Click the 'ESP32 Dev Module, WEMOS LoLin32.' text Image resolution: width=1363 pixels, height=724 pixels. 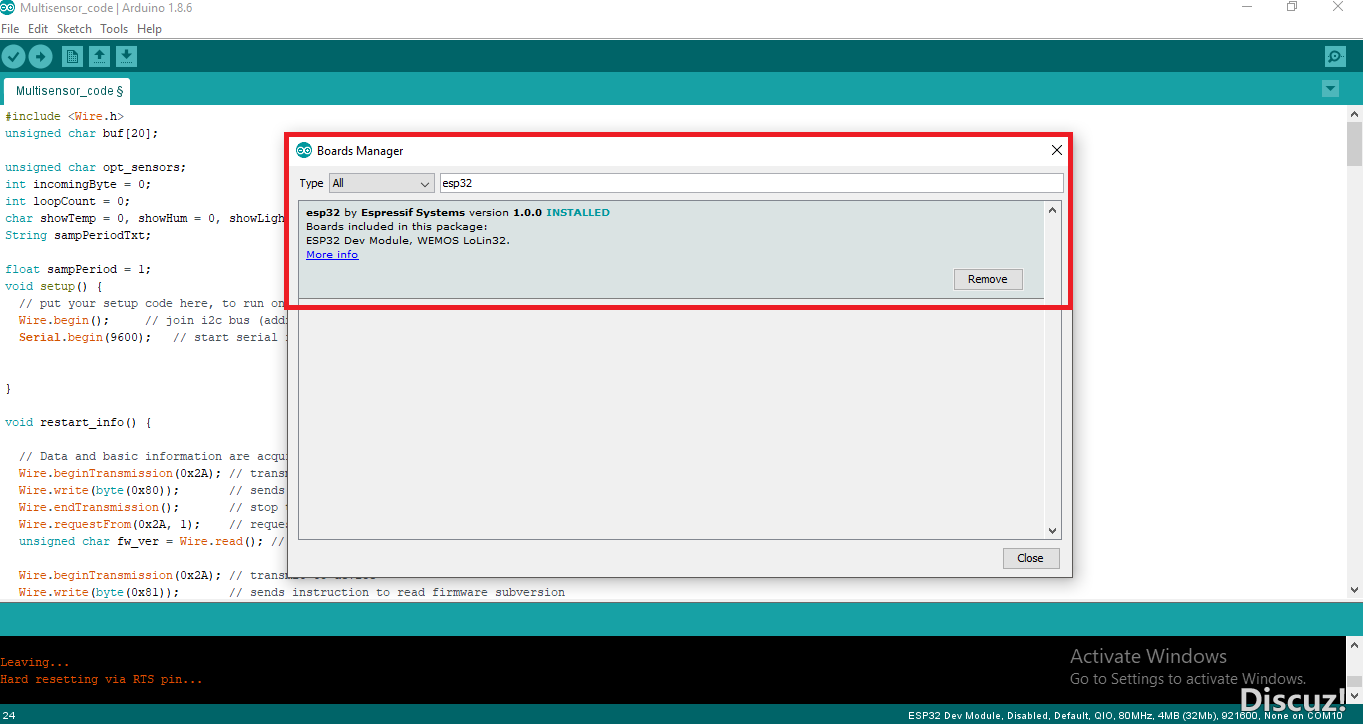(x=408, y=240)
